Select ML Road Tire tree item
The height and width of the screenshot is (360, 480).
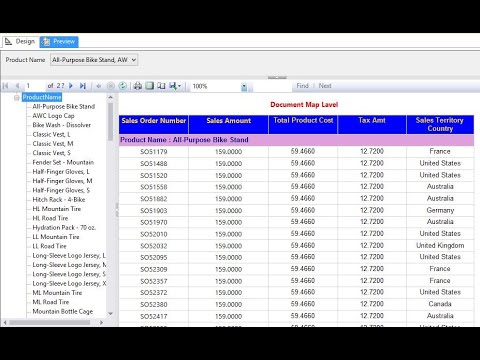point(51,303)
